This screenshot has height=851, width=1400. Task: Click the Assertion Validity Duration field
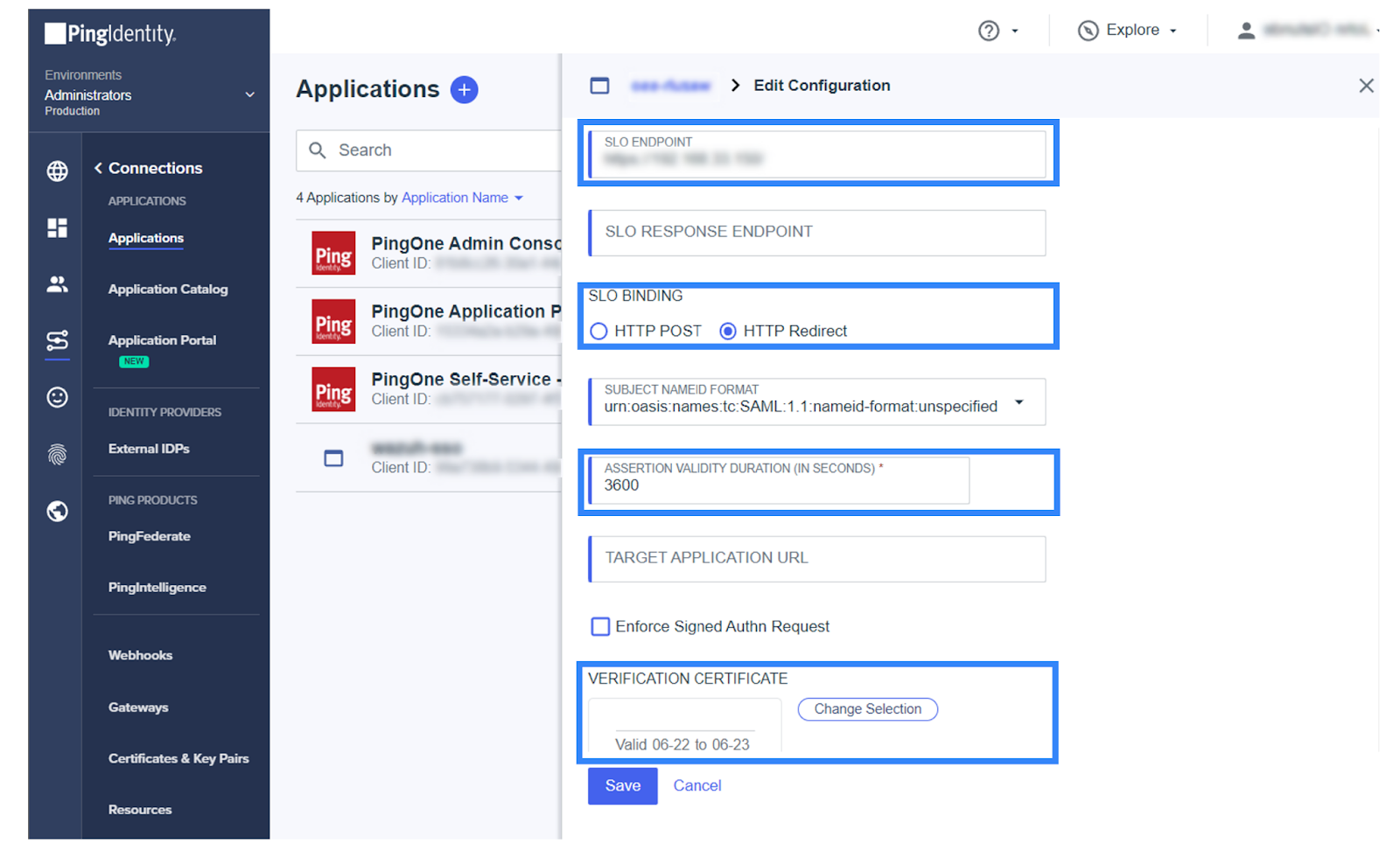[x=779, y=480]
